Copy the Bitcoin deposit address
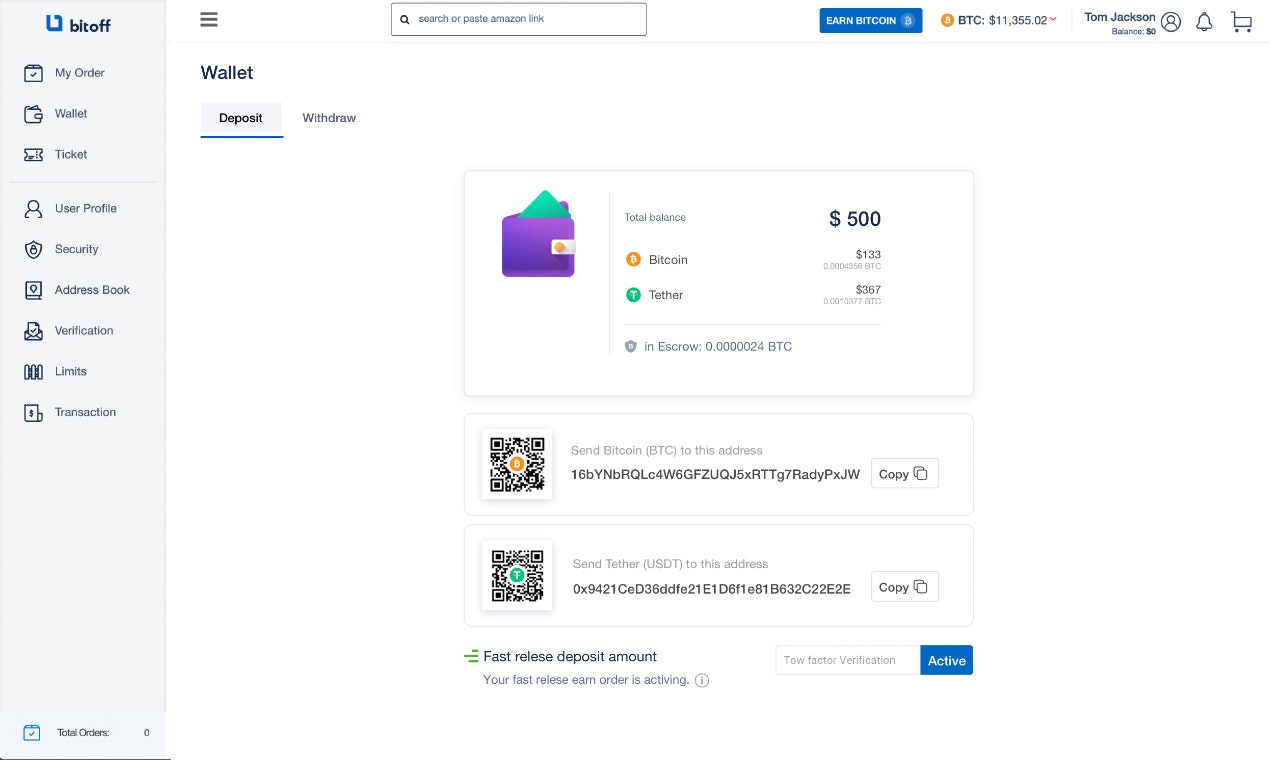The image size is (1270, 760). pyautogui.click(x=905, y=474)
